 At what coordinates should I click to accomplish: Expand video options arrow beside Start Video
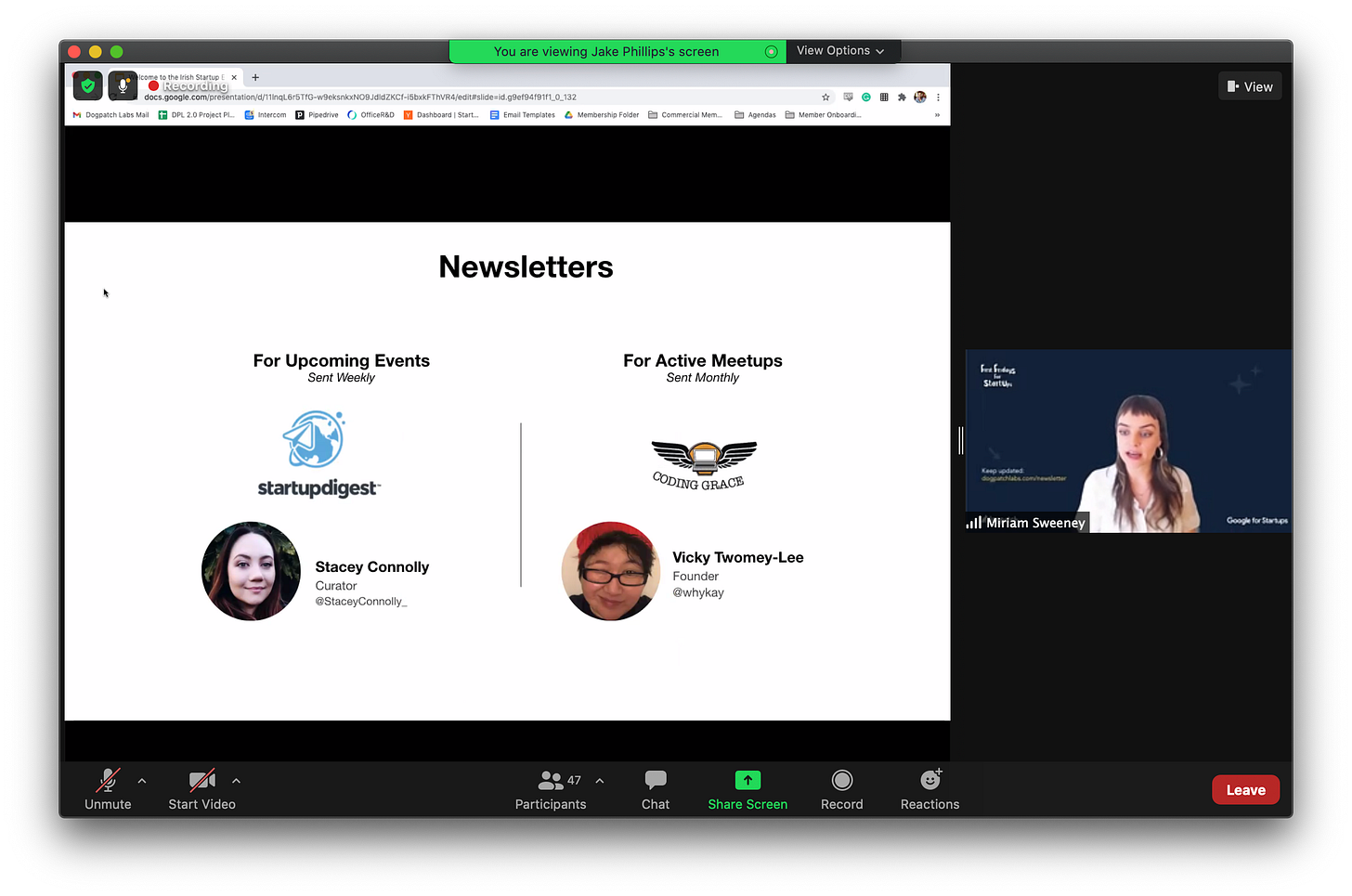(236, 781)
